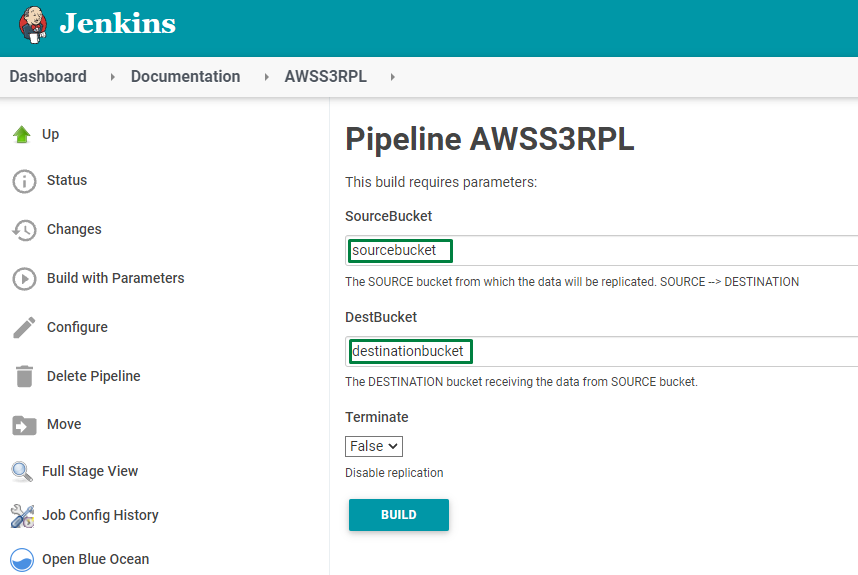Viewport: 858px width, 575px height.
Task: Open Full Stage View link
Action: click(90, 471)
